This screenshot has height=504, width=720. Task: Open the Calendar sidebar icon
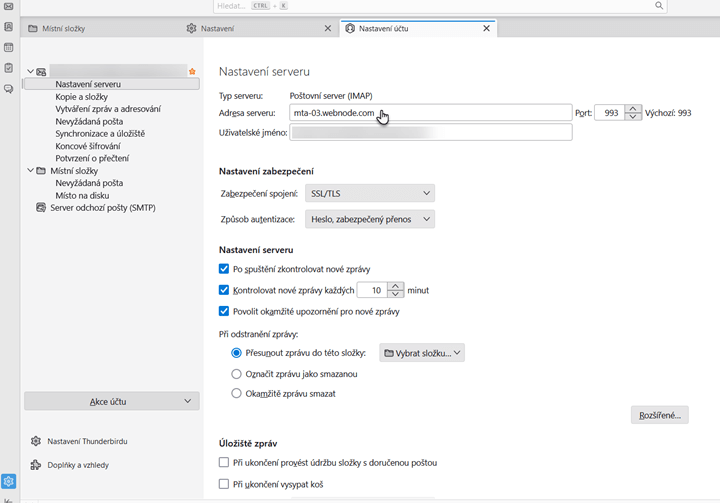(x=9, y=47)
